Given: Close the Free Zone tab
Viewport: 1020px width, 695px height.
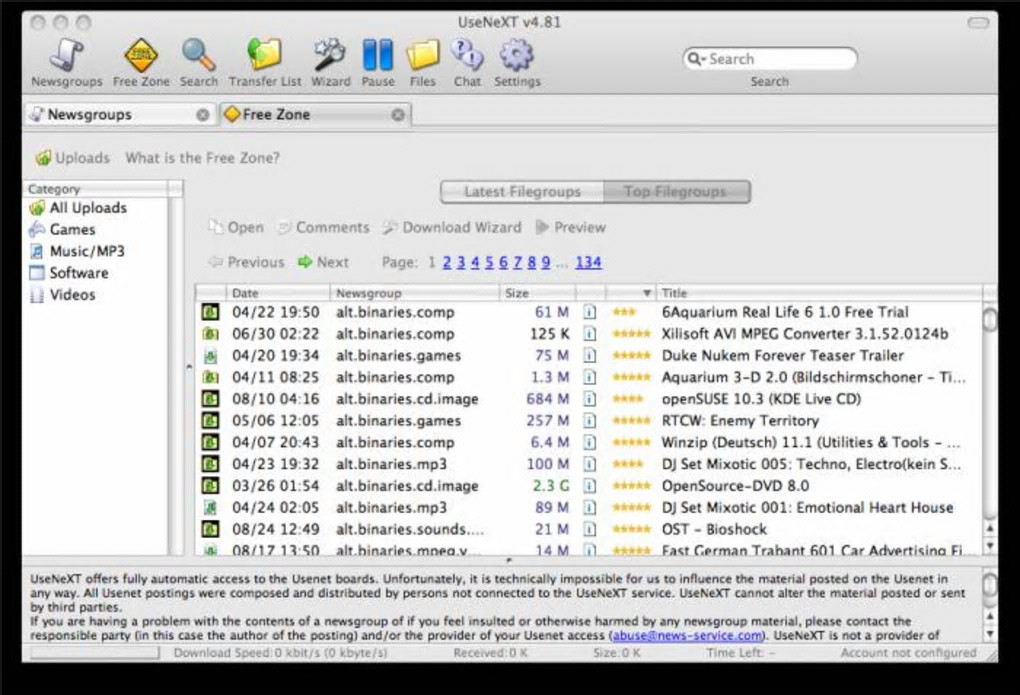Looking at the screenshot, I should click(398, 115).
